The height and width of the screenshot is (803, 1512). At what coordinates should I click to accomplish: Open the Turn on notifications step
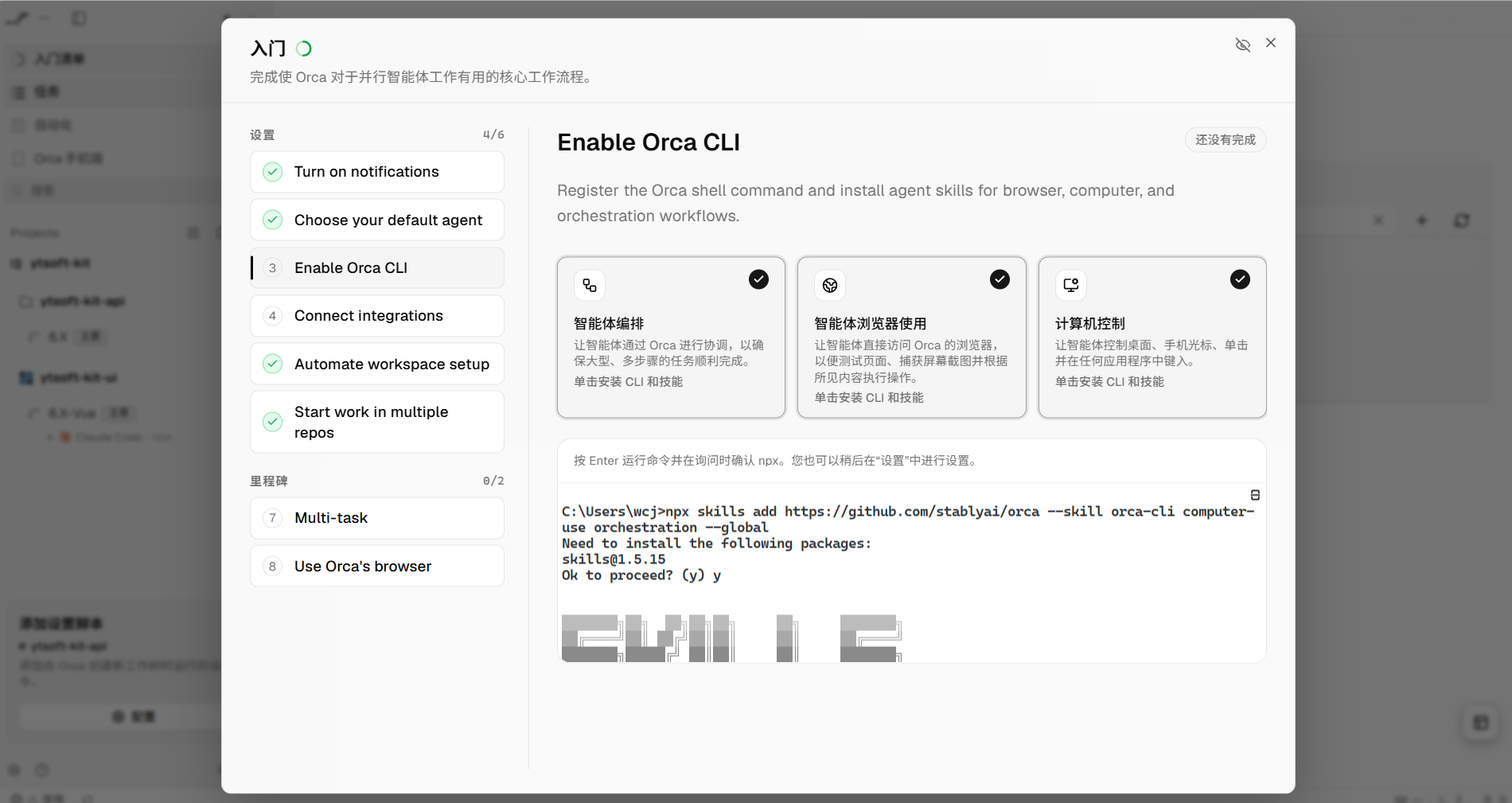(377, 172)
